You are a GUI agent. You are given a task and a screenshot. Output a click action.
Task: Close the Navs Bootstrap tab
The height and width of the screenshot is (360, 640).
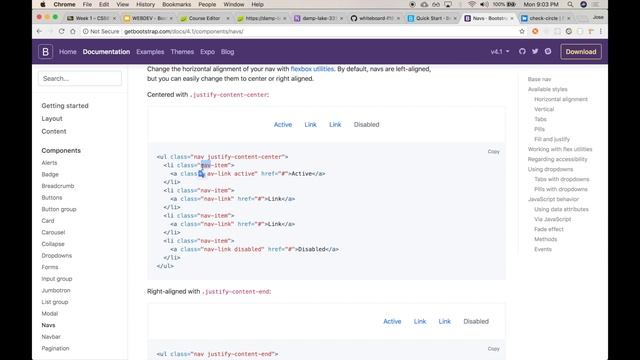[x=511, y=18]
